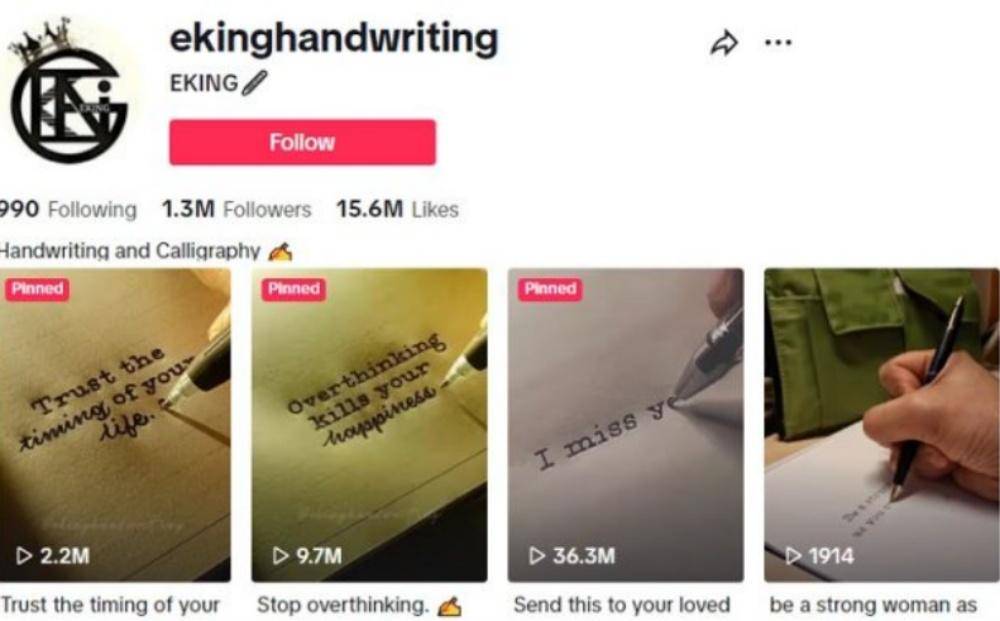Image resolution: width=1000 pixels, height=621 pixels.
Task: Open the "Trust the timing" pinned video
Action: (115, 425)
